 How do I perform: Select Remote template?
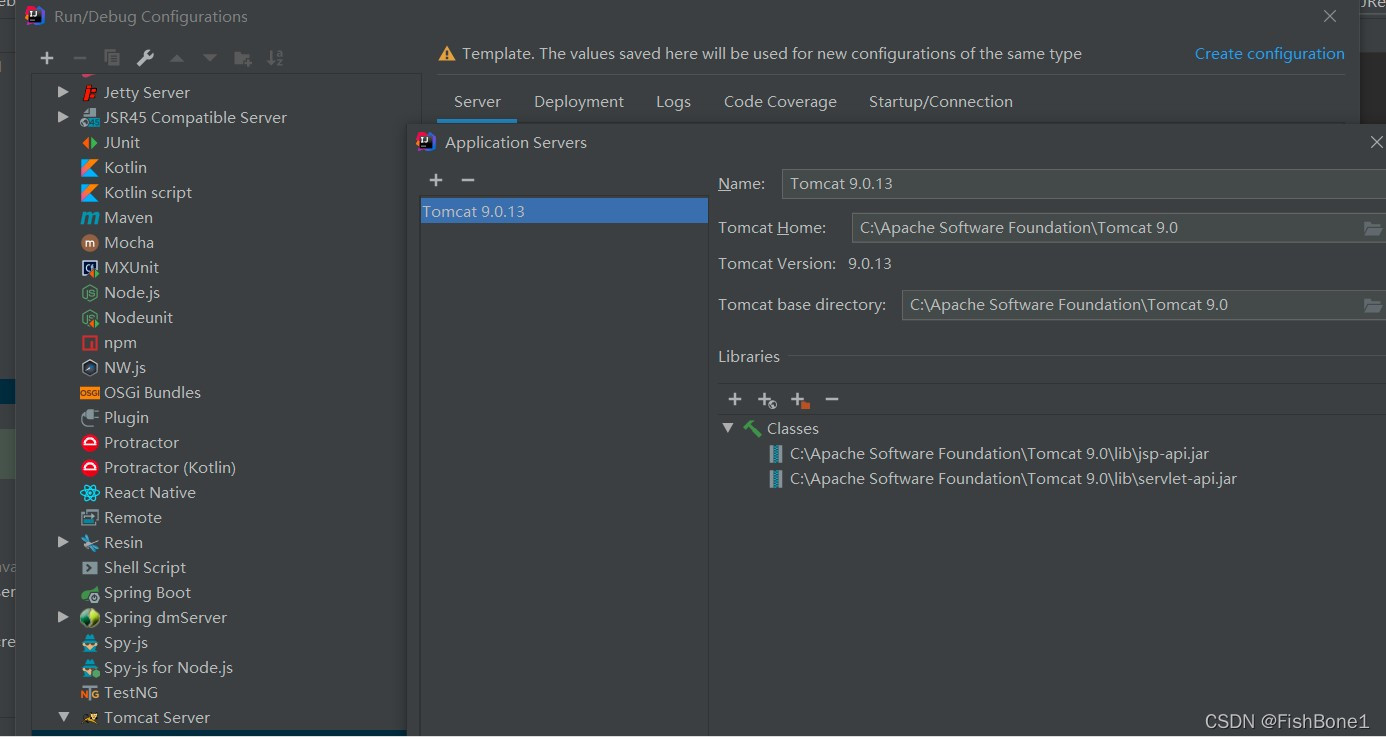(x=132, y=517)
